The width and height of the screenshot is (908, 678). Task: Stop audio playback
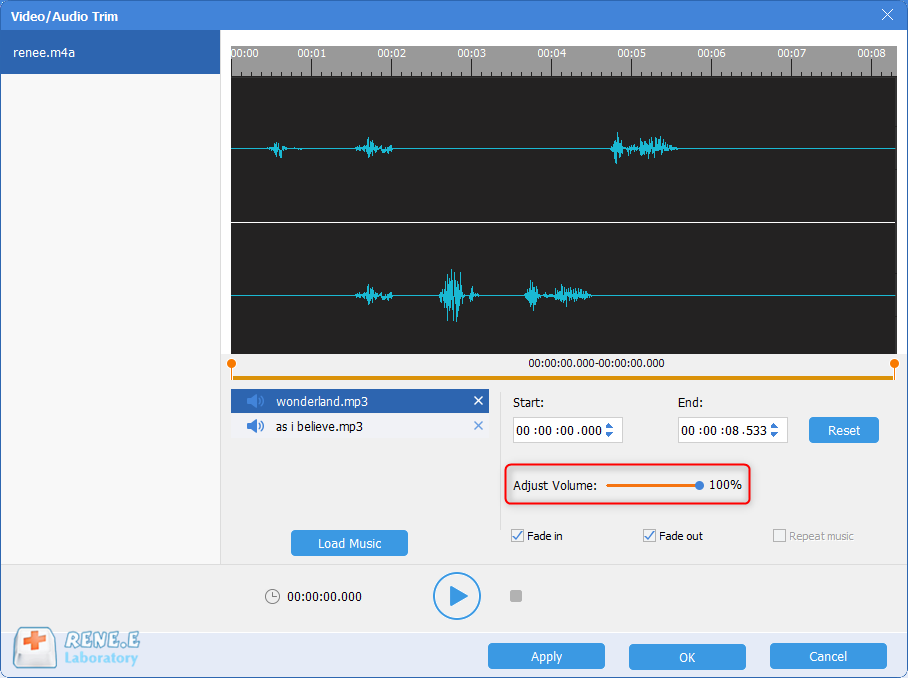(516, 596)
